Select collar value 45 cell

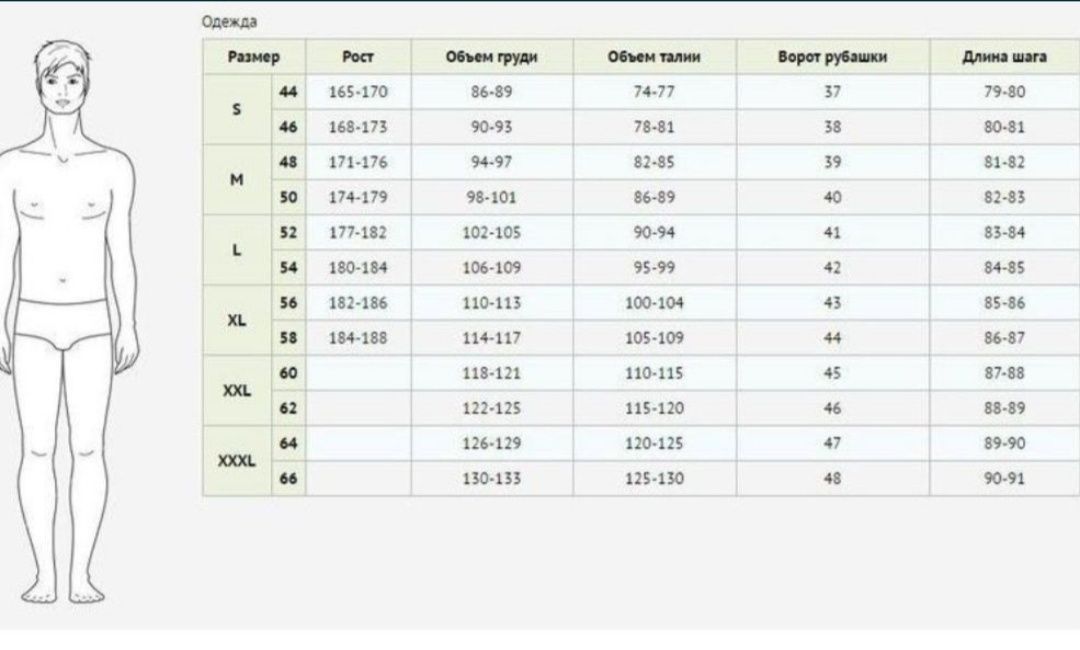(833, 373)
